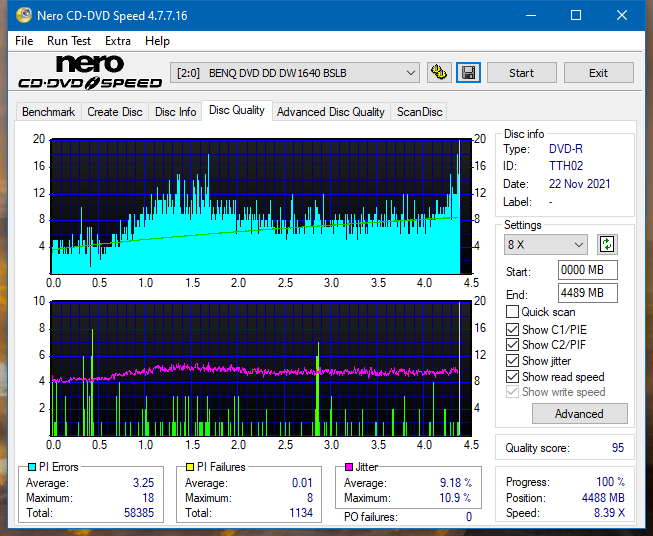Click the Jitter maximum value 10.9 %
This screenshot has height=536, width=653.
coord(456,498)
